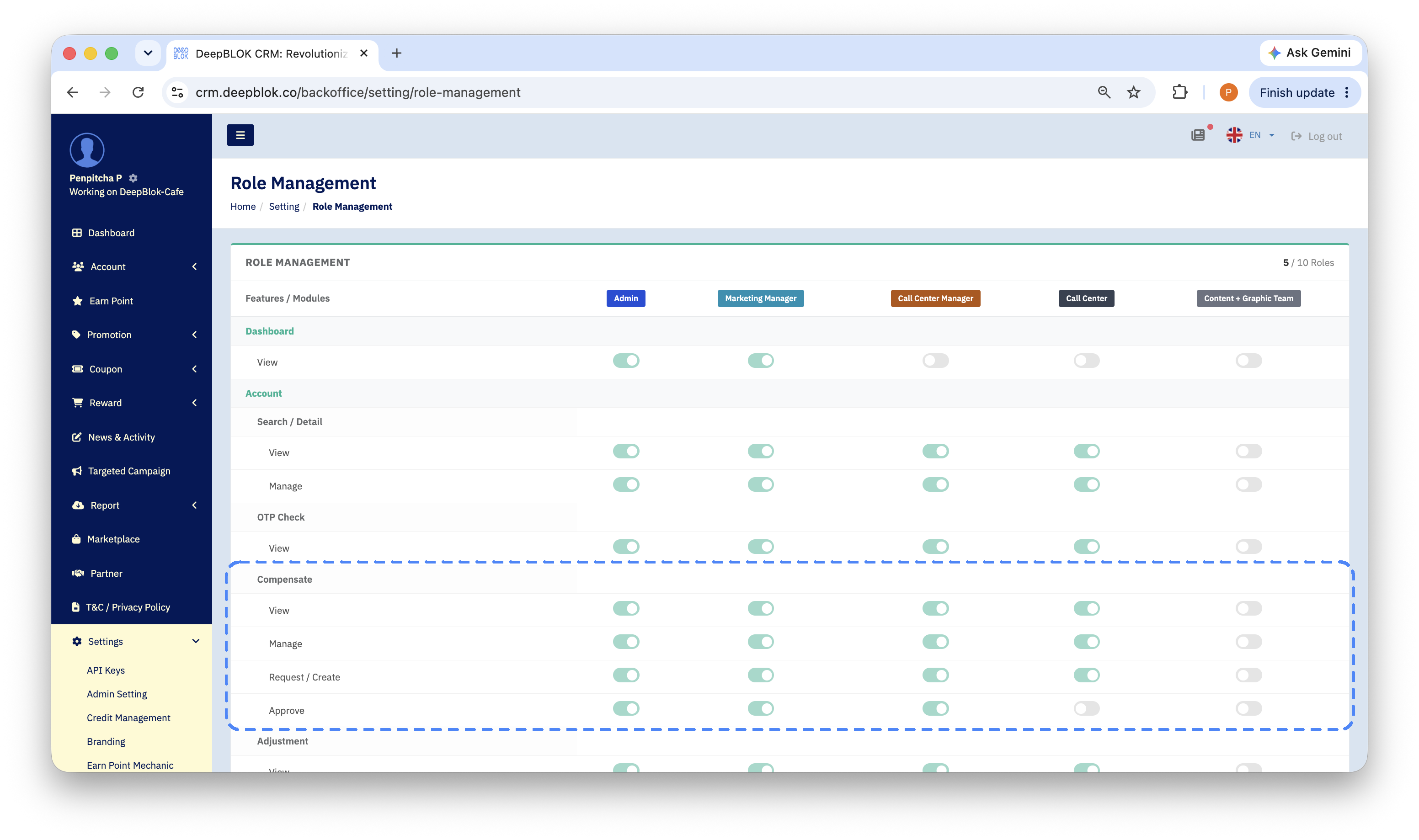Click the Settings gear icon in sidebar

(77, 641)
